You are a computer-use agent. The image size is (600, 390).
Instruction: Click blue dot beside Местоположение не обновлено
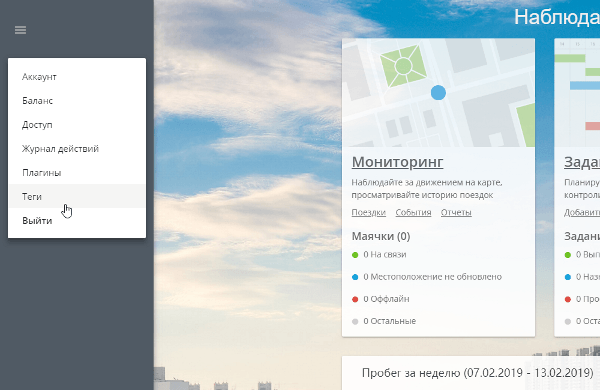tap(355, 277)
